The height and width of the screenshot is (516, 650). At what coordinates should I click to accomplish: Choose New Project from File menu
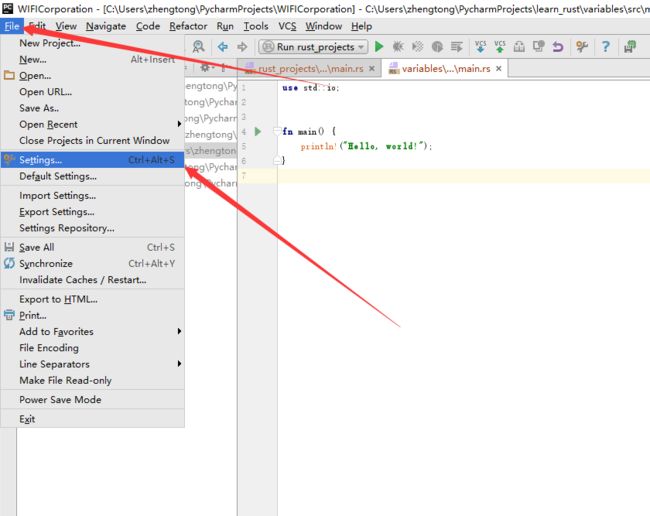coord(92,43)
